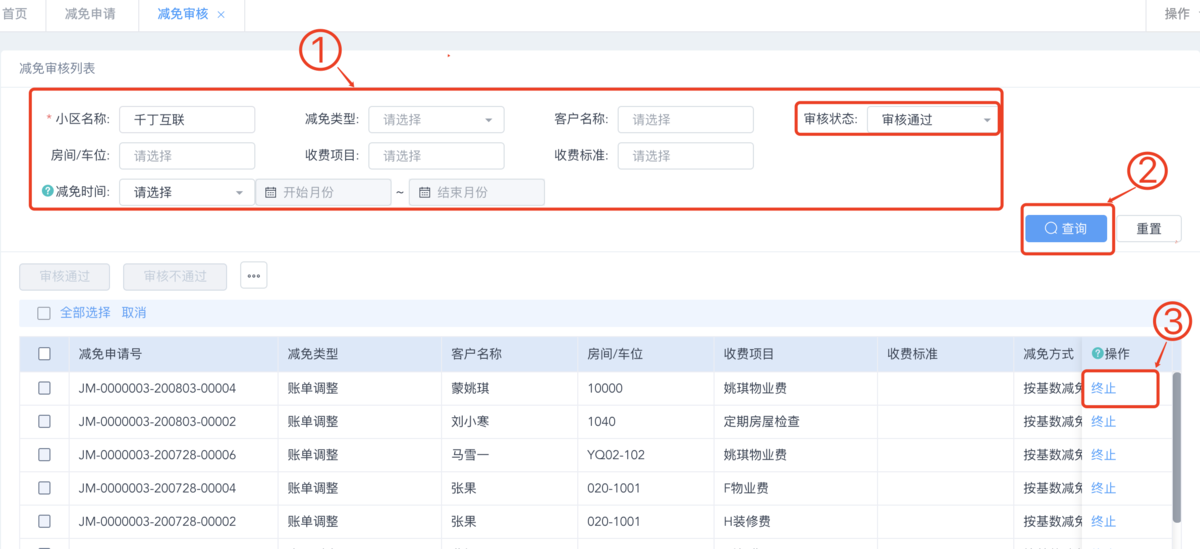Toggle the table header select-all checkbox
Image resolution: width=1200 pixels, height=549 pixels.
point(44,354)
